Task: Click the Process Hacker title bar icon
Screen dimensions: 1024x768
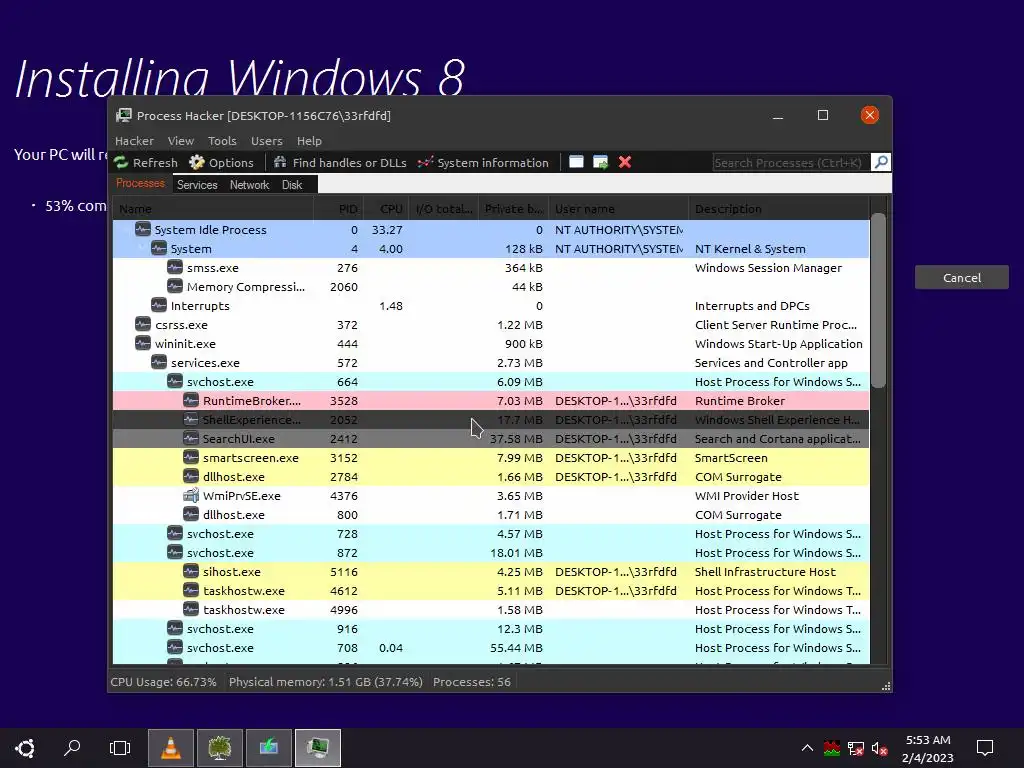Action: 123,116
